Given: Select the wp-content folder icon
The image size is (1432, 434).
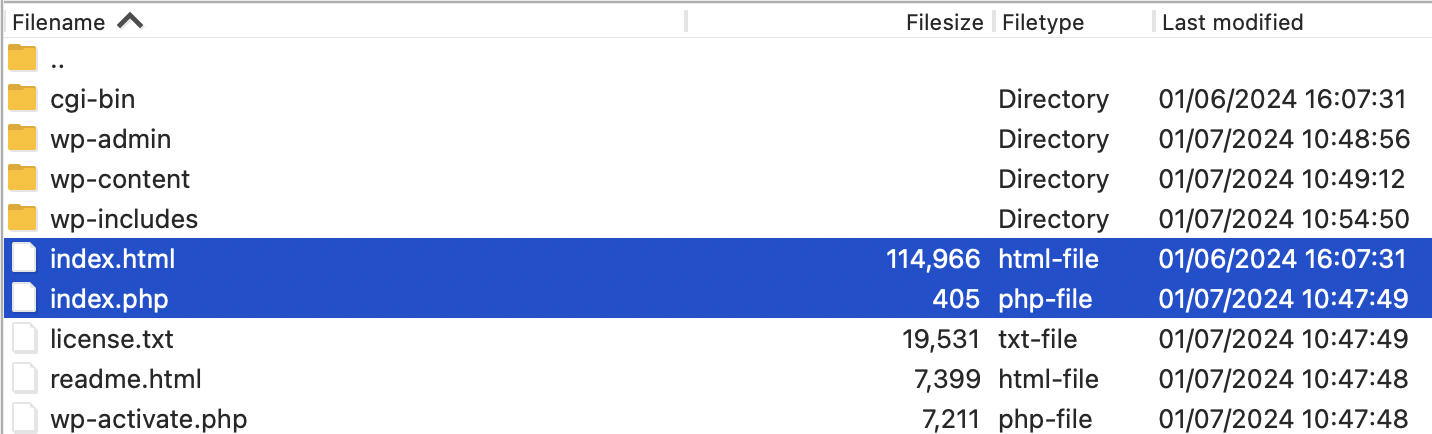Looking at the screenshot, I should coord(22,179).
